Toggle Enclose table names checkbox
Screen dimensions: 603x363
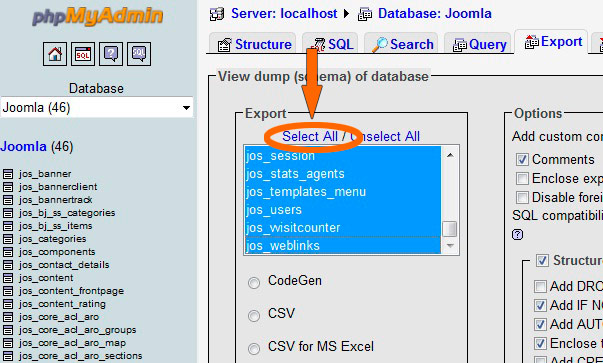[540, 343]
